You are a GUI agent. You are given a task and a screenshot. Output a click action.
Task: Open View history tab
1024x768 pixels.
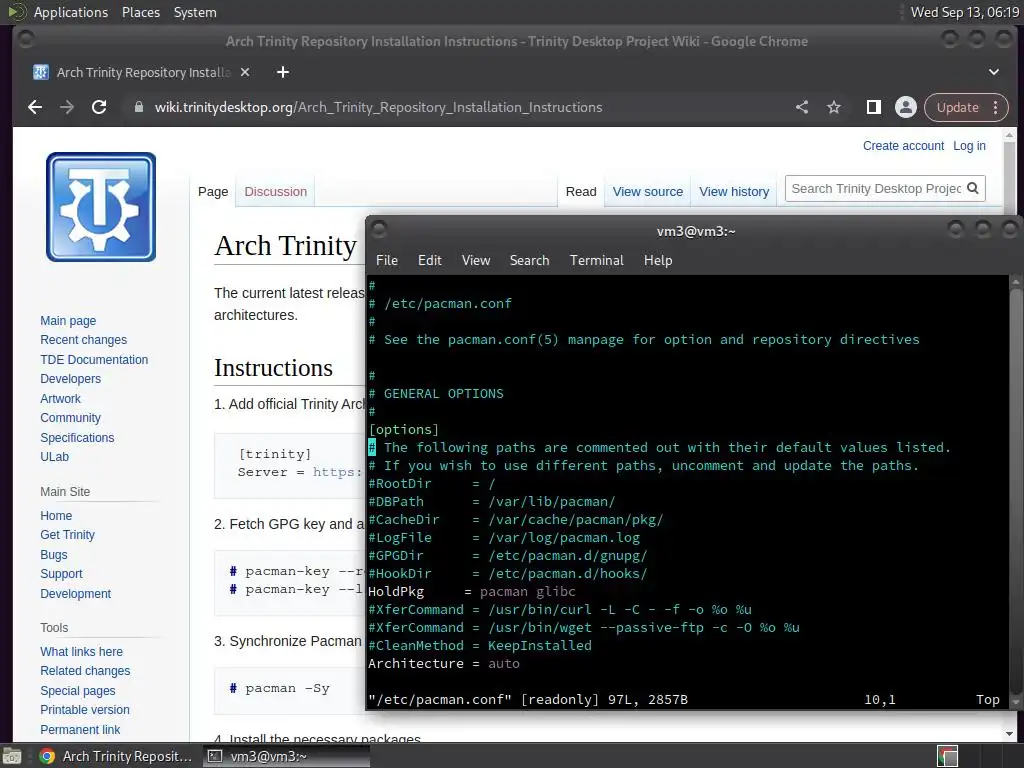(x=734, y=192)
